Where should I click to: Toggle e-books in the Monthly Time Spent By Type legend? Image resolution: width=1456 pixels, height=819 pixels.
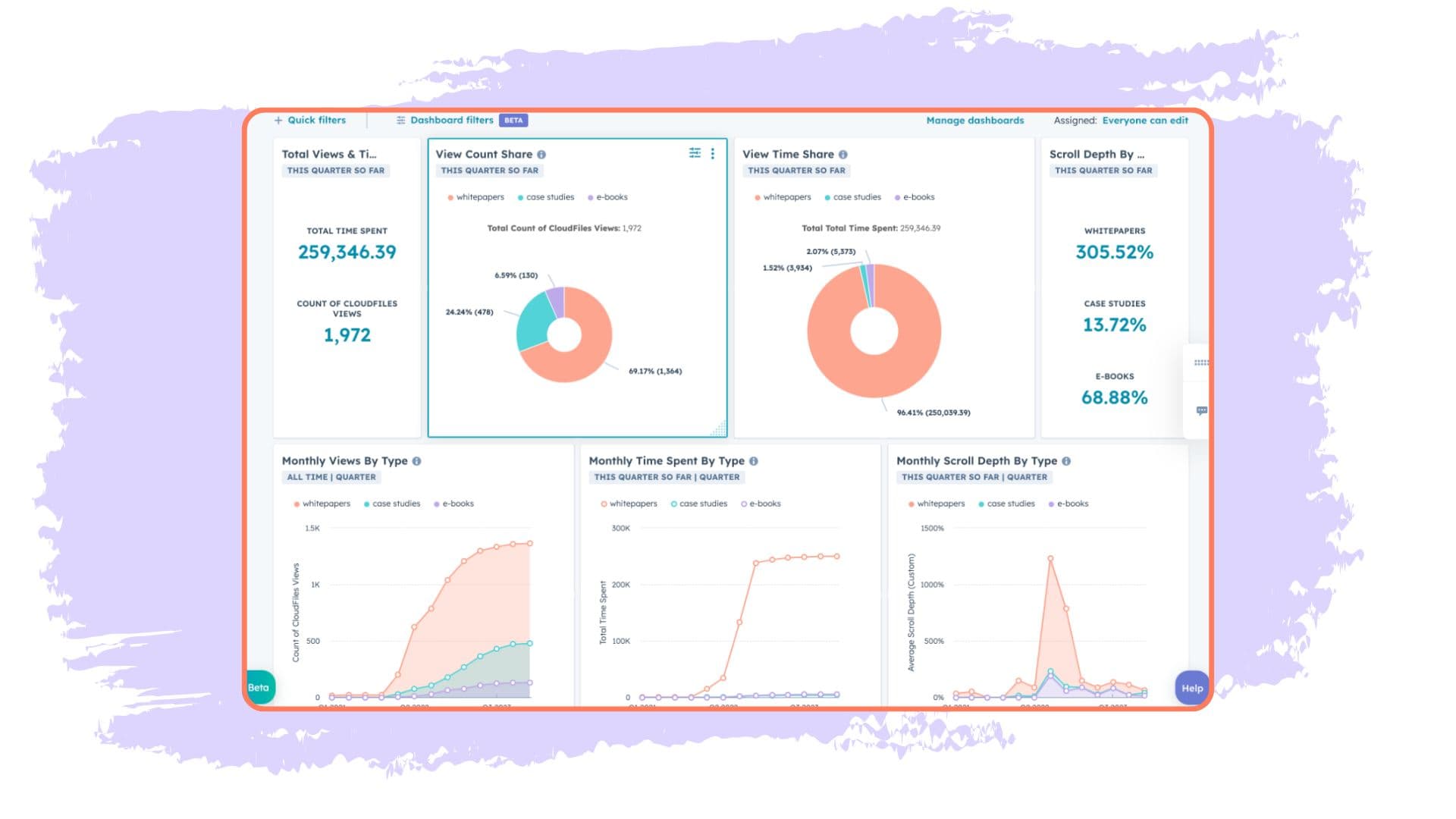pyautogui.click(x=764, y=503)
